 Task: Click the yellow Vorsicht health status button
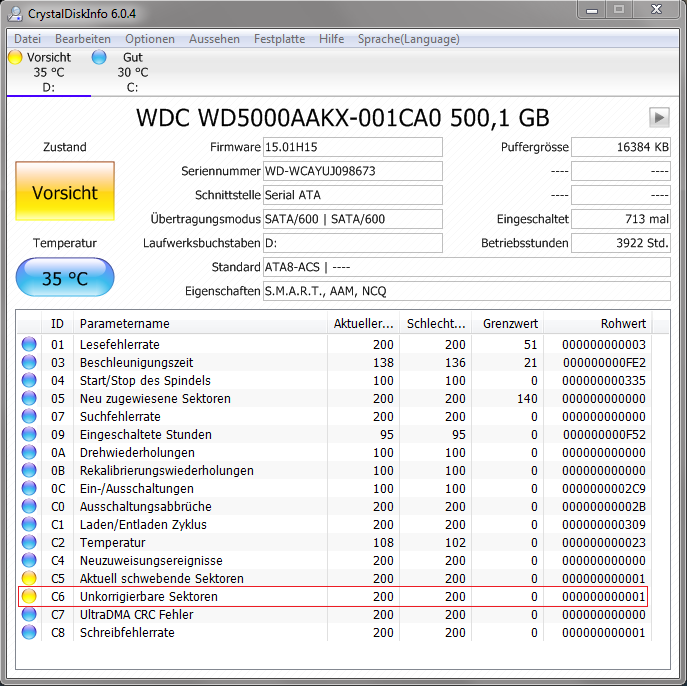click(65, 191)
